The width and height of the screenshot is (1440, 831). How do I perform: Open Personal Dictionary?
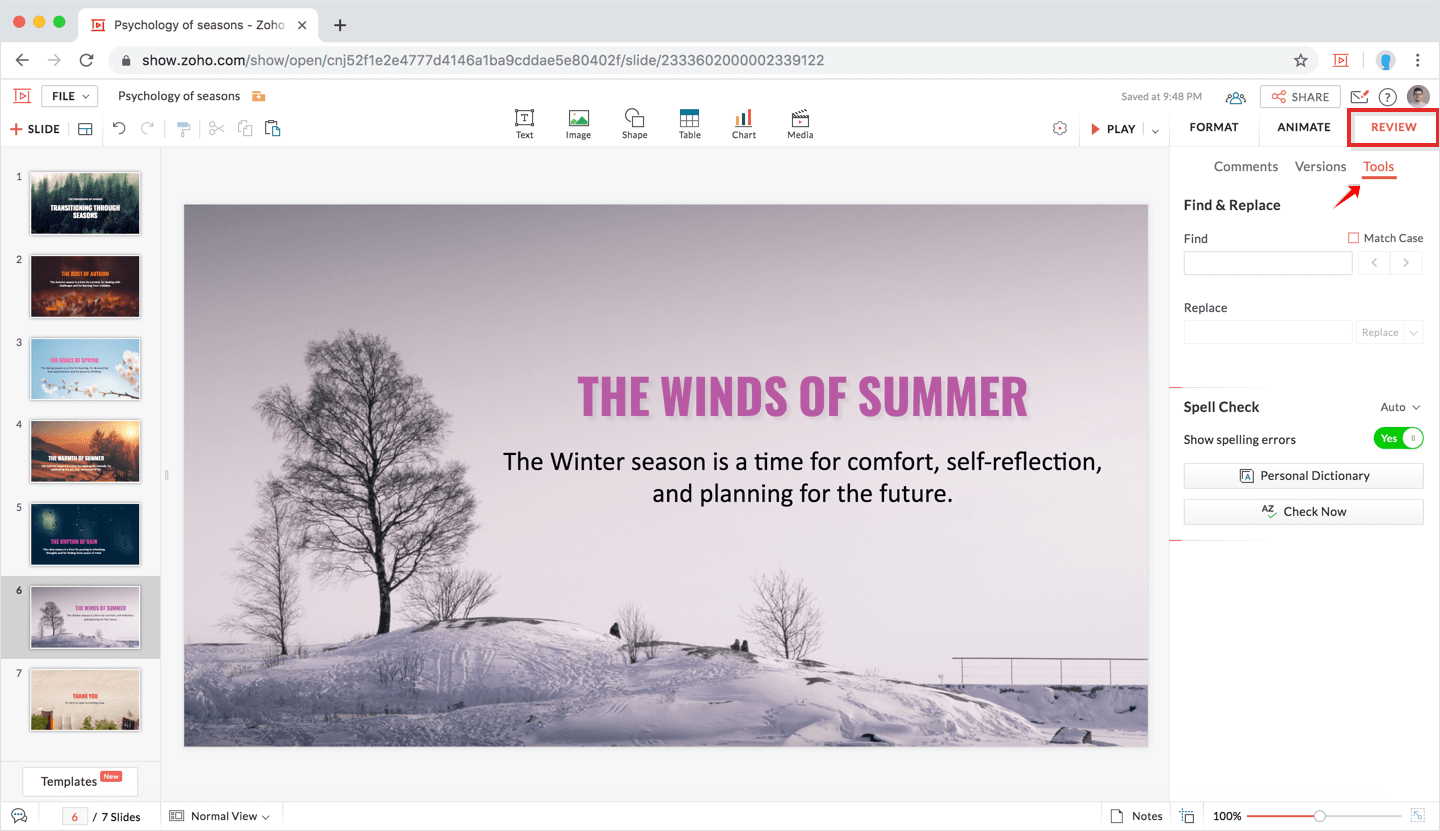(x=1303, y=476)
